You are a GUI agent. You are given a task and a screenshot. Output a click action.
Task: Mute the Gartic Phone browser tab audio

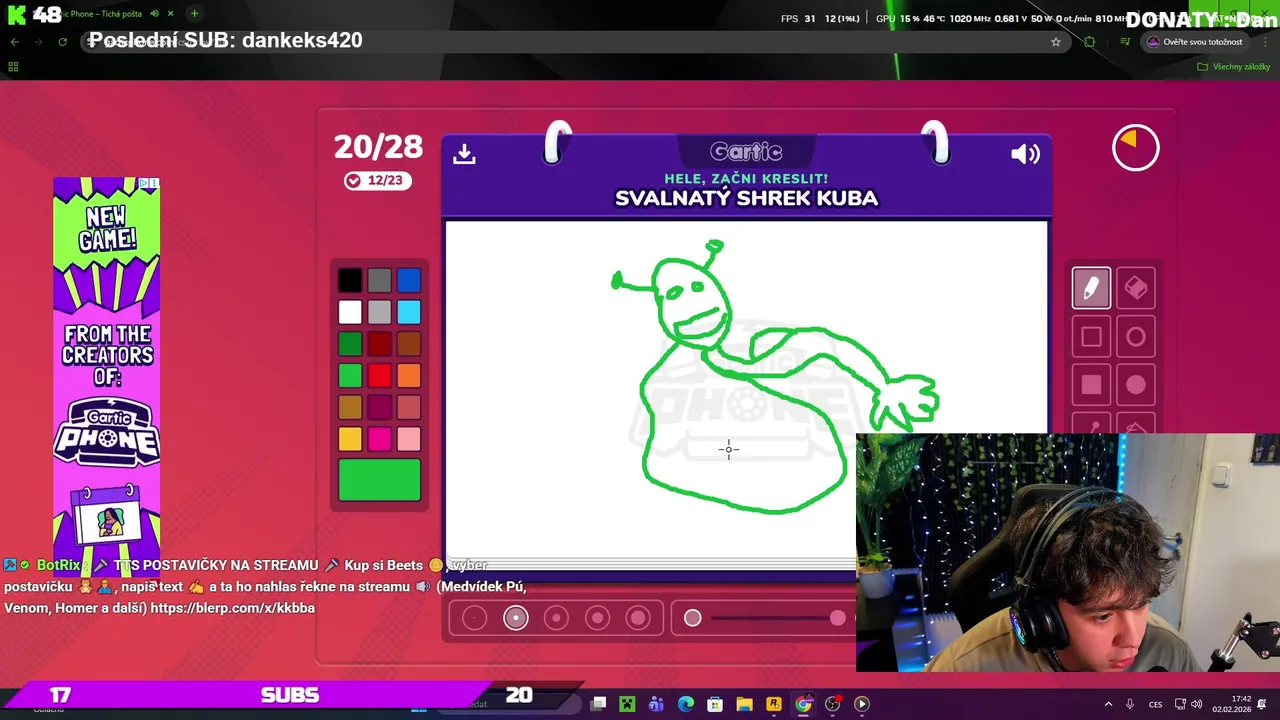coord(154,14)
